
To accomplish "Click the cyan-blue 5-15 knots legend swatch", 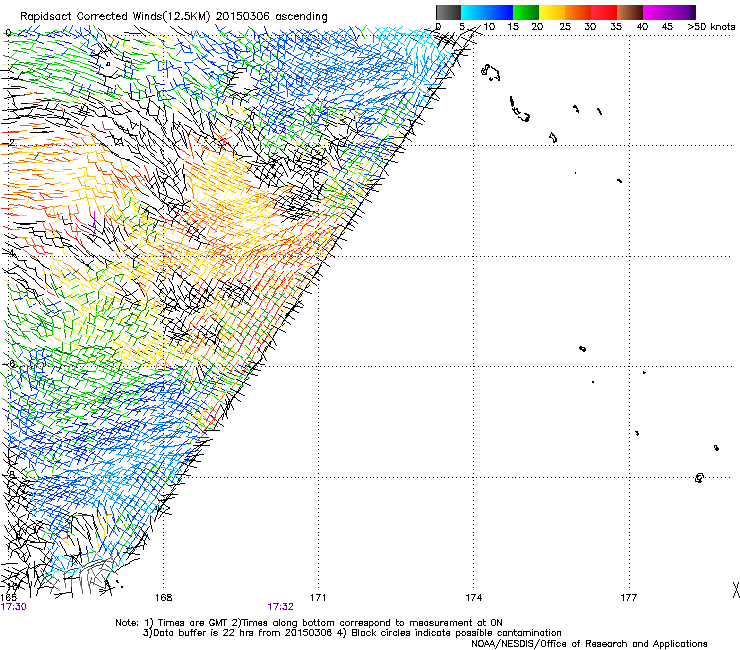I will 487,12.
